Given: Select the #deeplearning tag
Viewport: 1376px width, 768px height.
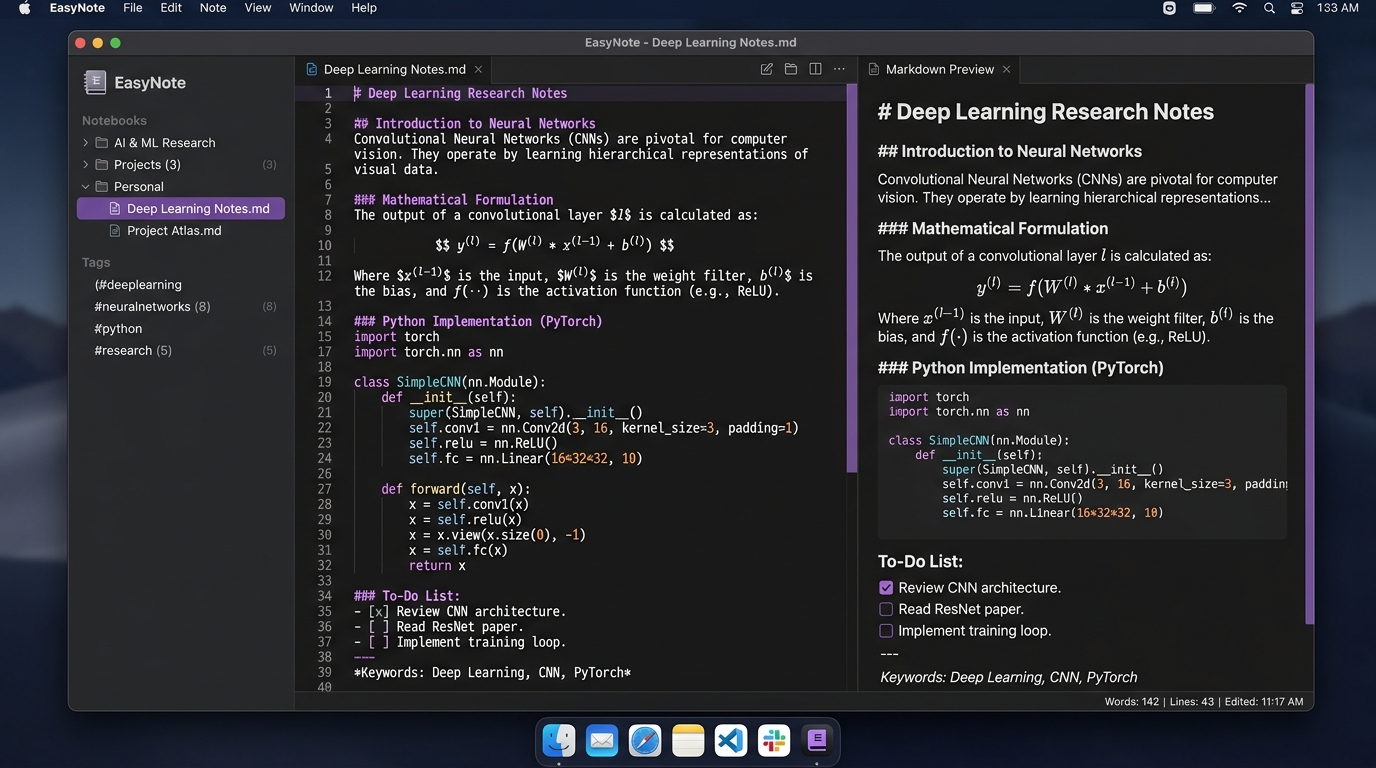Looking at the screenshot, I should (x=138, y=285).
